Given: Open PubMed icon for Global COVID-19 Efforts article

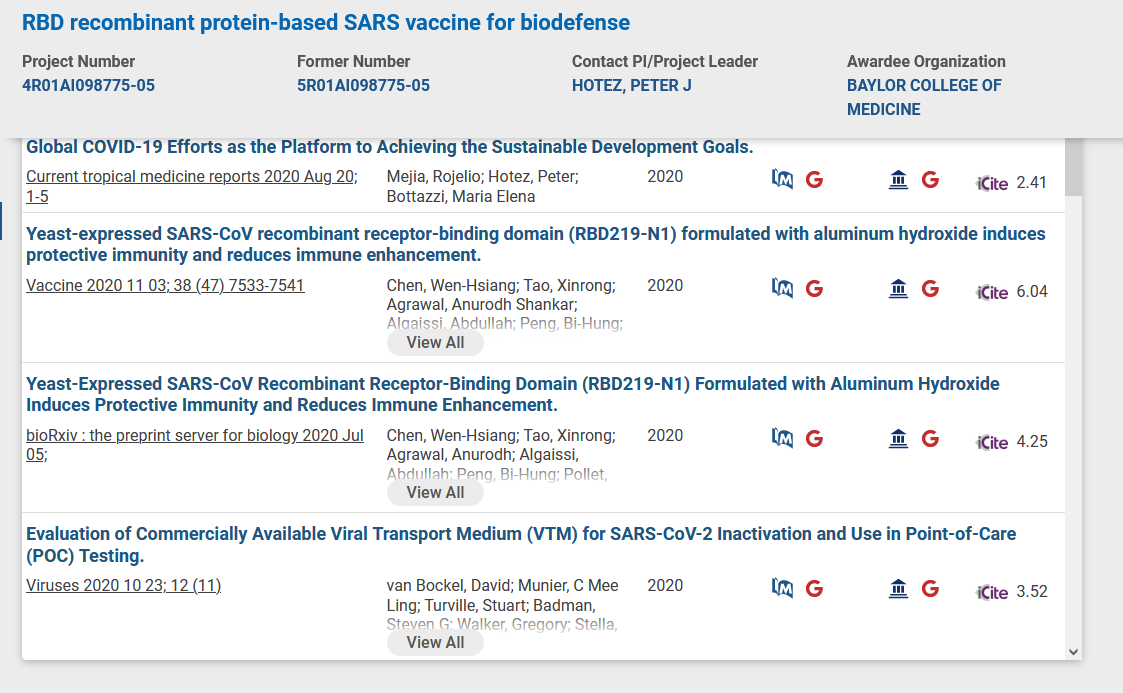Looking at the screenshot, I should 782,179.
